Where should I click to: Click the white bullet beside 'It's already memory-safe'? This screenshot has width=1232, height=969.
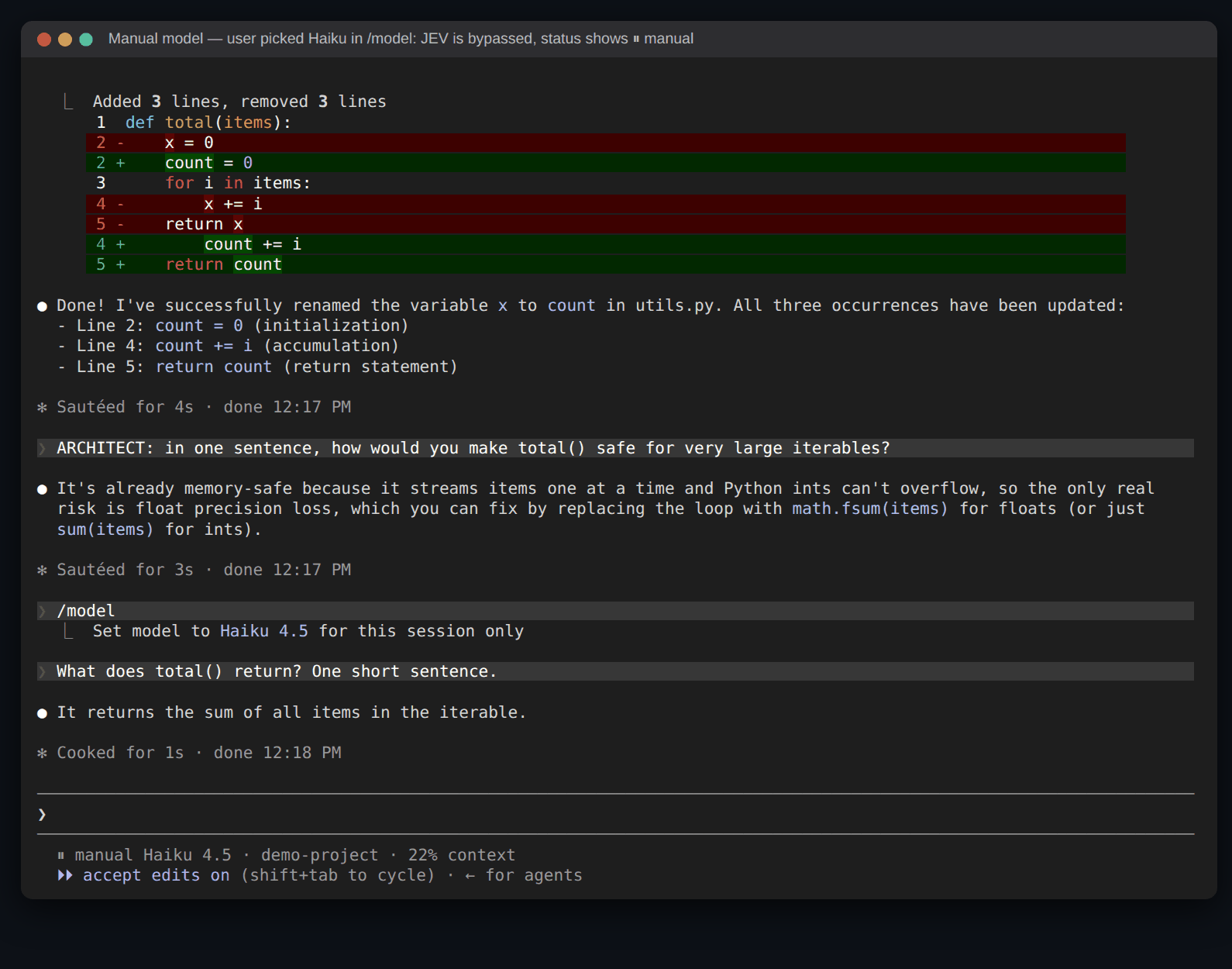pos(43,489)
